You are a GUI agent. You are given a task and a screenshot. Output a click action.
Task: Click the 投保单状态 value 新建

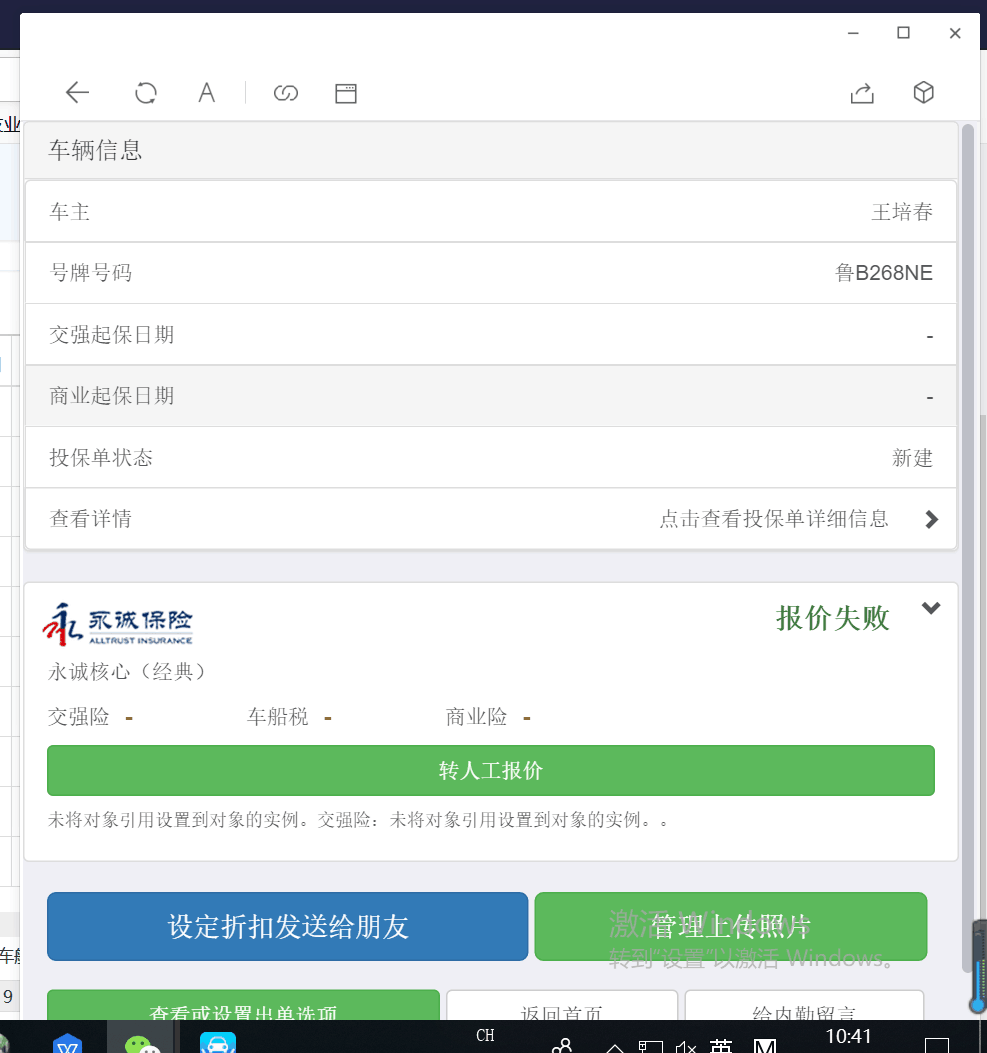coord(912,458)
